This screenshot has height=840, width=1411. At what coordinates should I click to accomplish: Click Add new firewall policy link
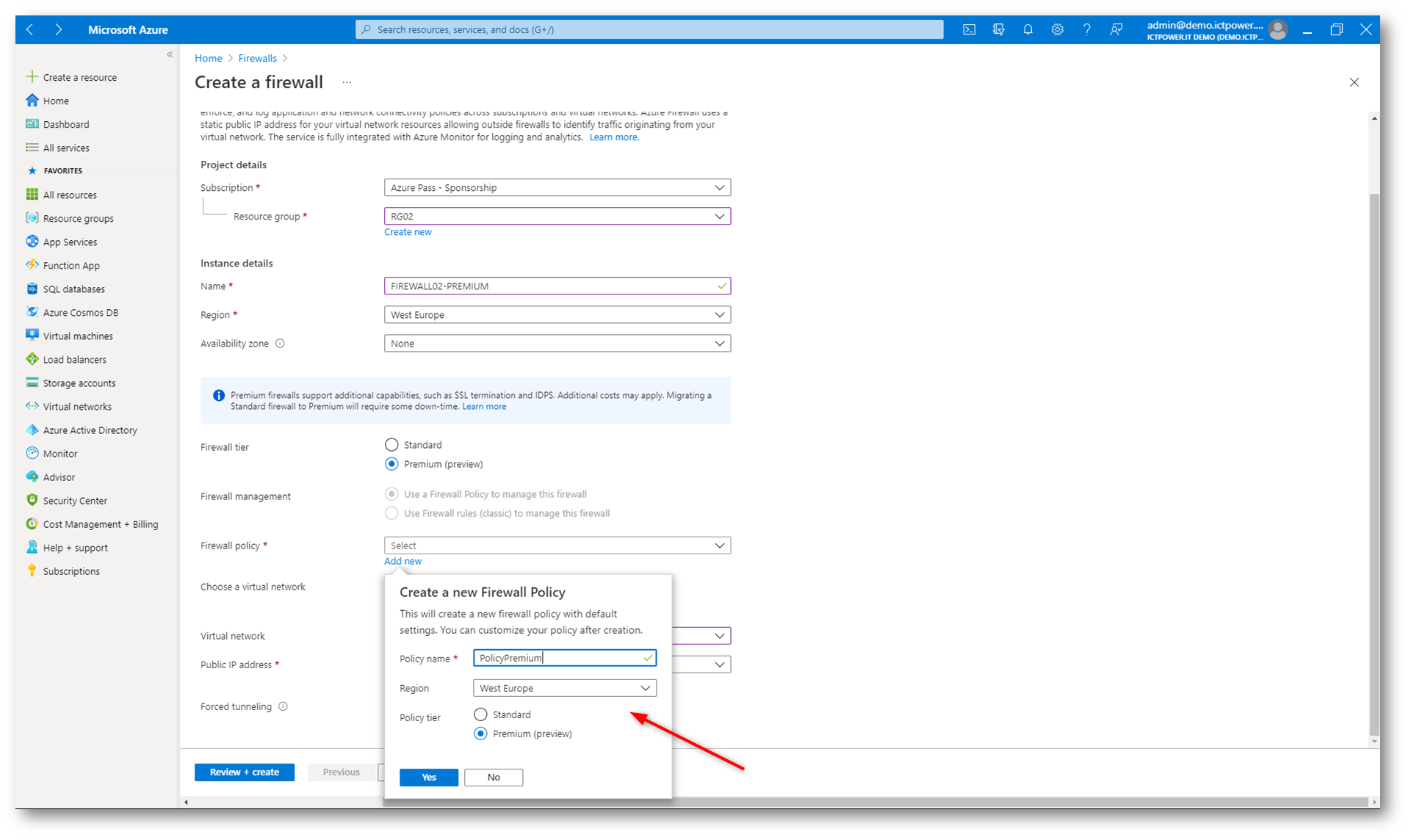pos(403,561)
